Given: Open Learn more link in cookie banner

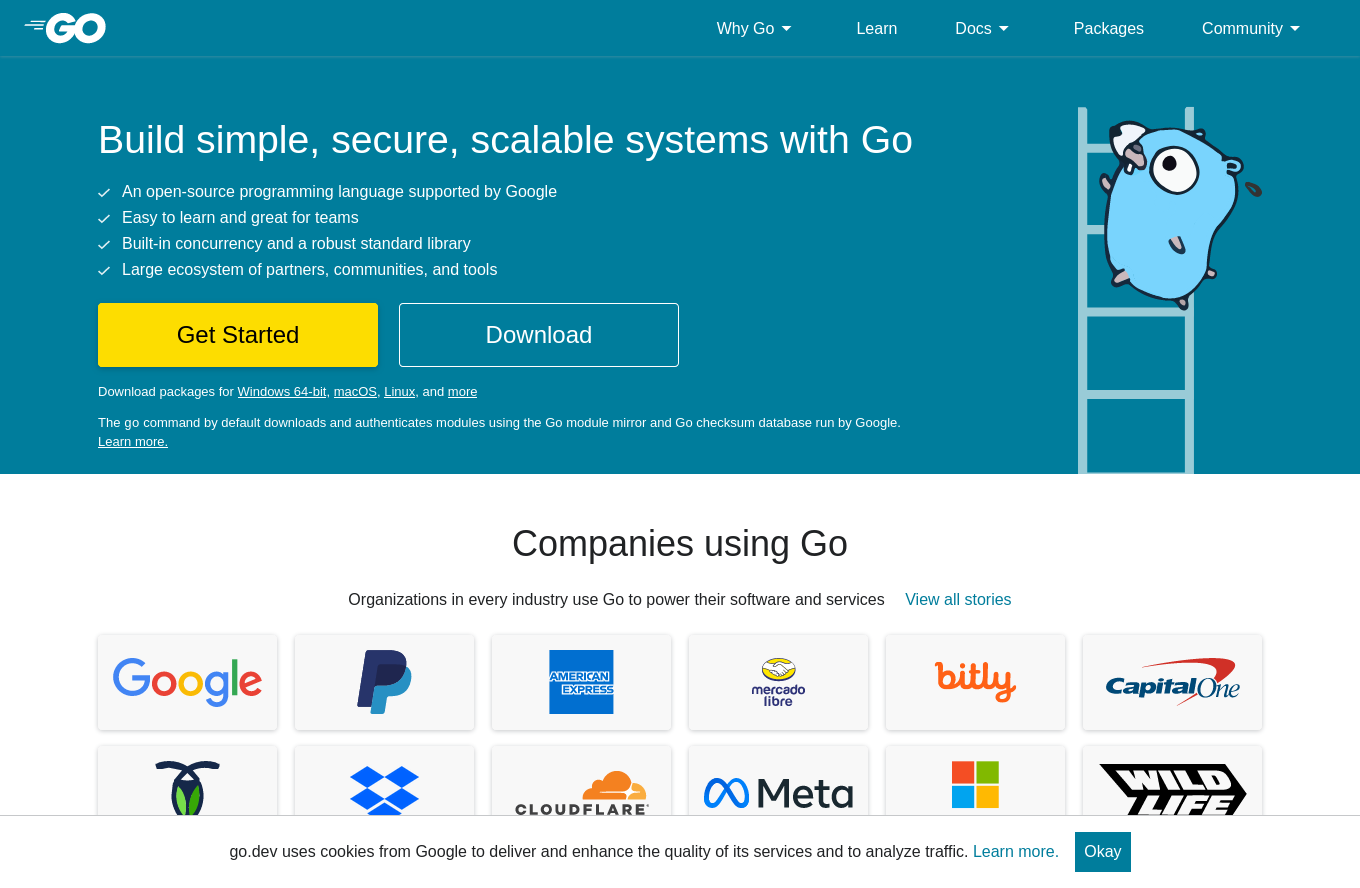Looking at the screenshot, I should click(1016, 852).
